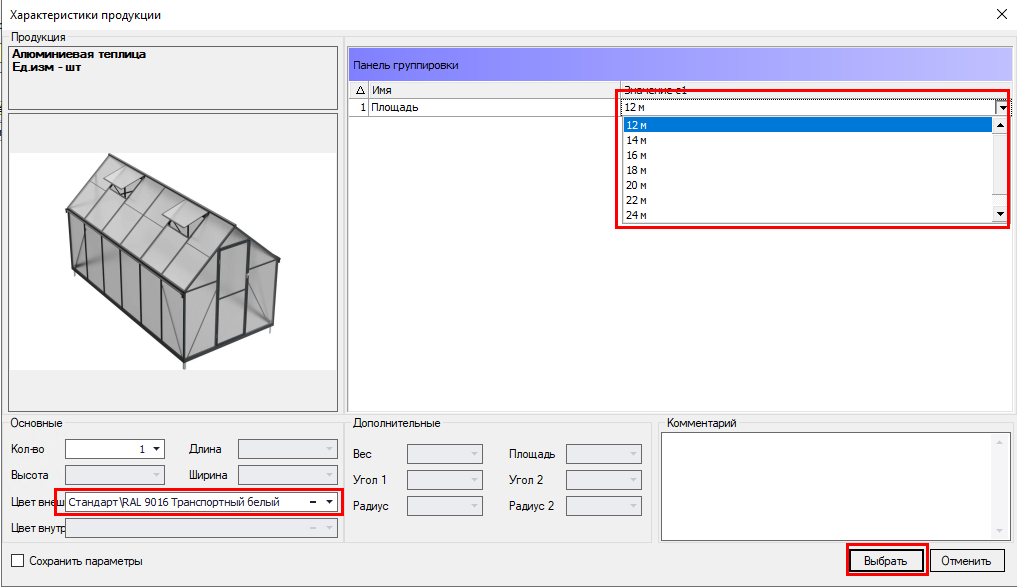Click the Алюминиевая теплица product title
The height and width of the screenshot is (587, 1017).
click(79, 54)
